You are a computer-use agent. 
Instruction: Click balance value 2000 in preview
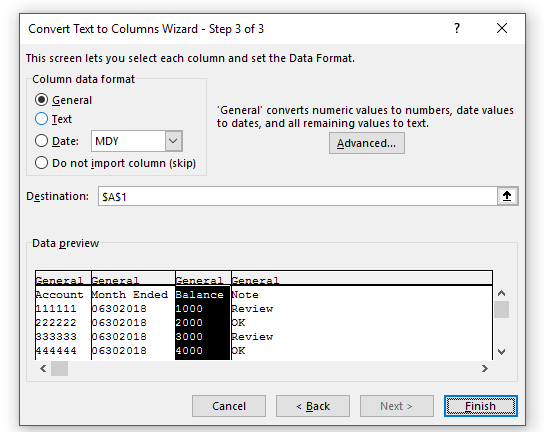pyautogui.click(x=189, y=322)
